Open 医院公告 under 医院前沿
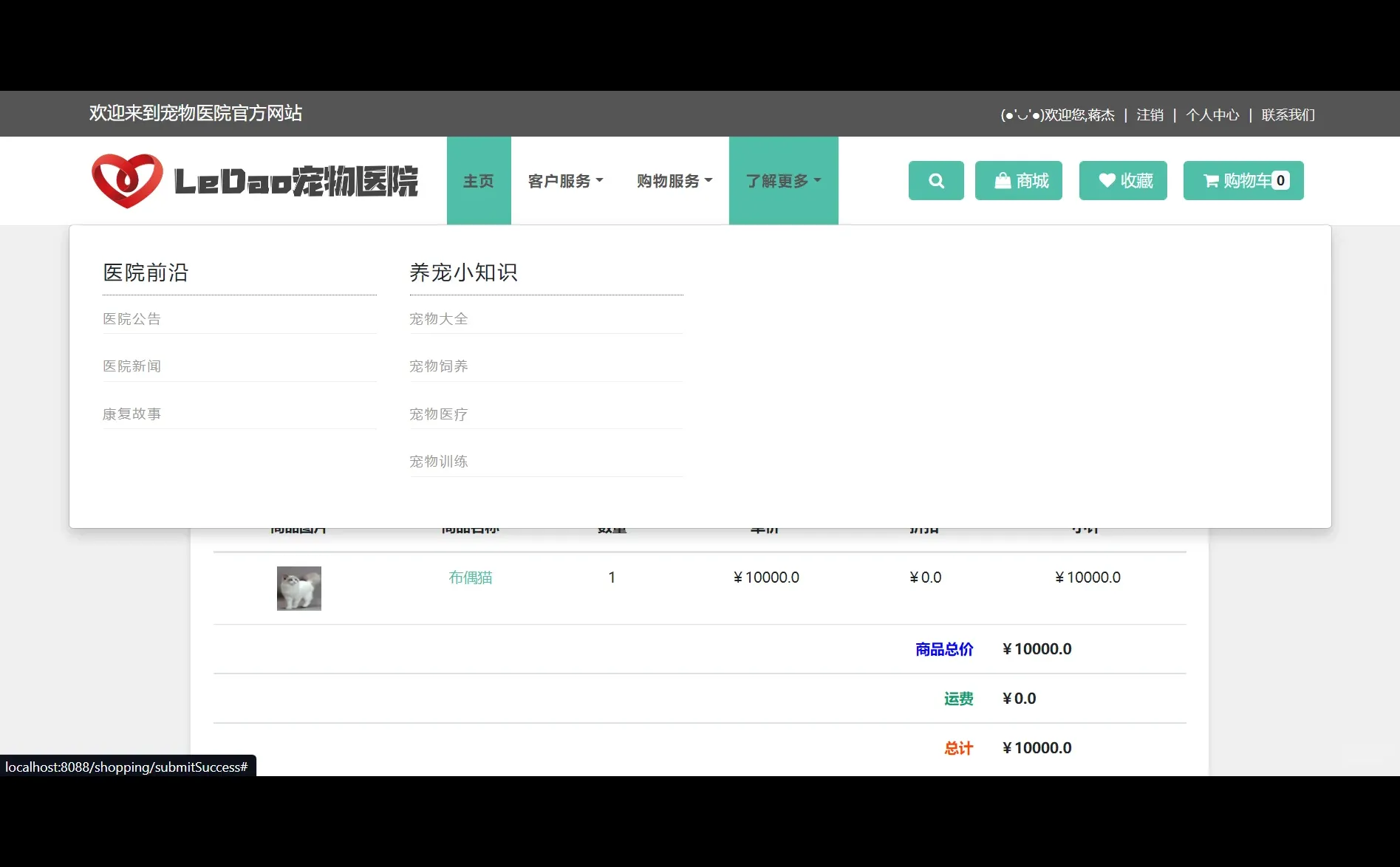This screenshot has height=867, width=1400. pos(132,318)
